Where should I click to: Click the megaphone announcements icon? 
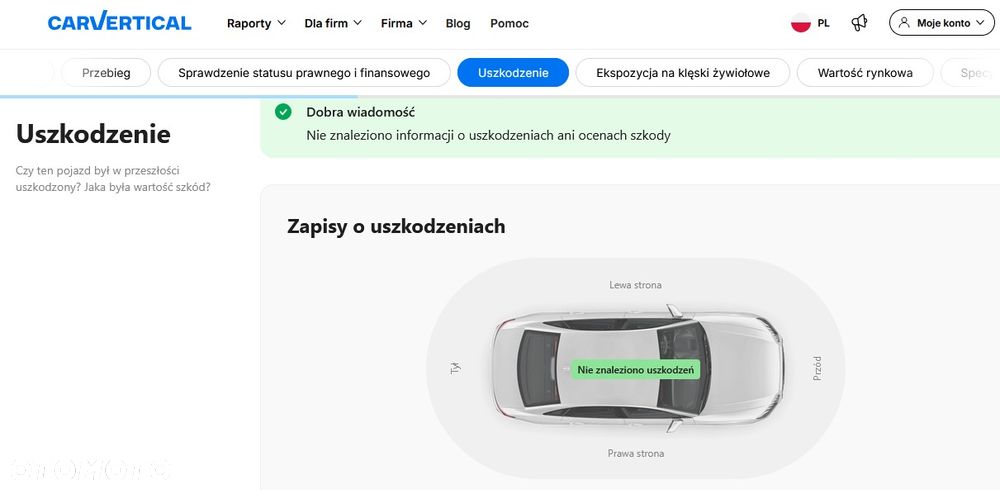[x=859, y=22]
